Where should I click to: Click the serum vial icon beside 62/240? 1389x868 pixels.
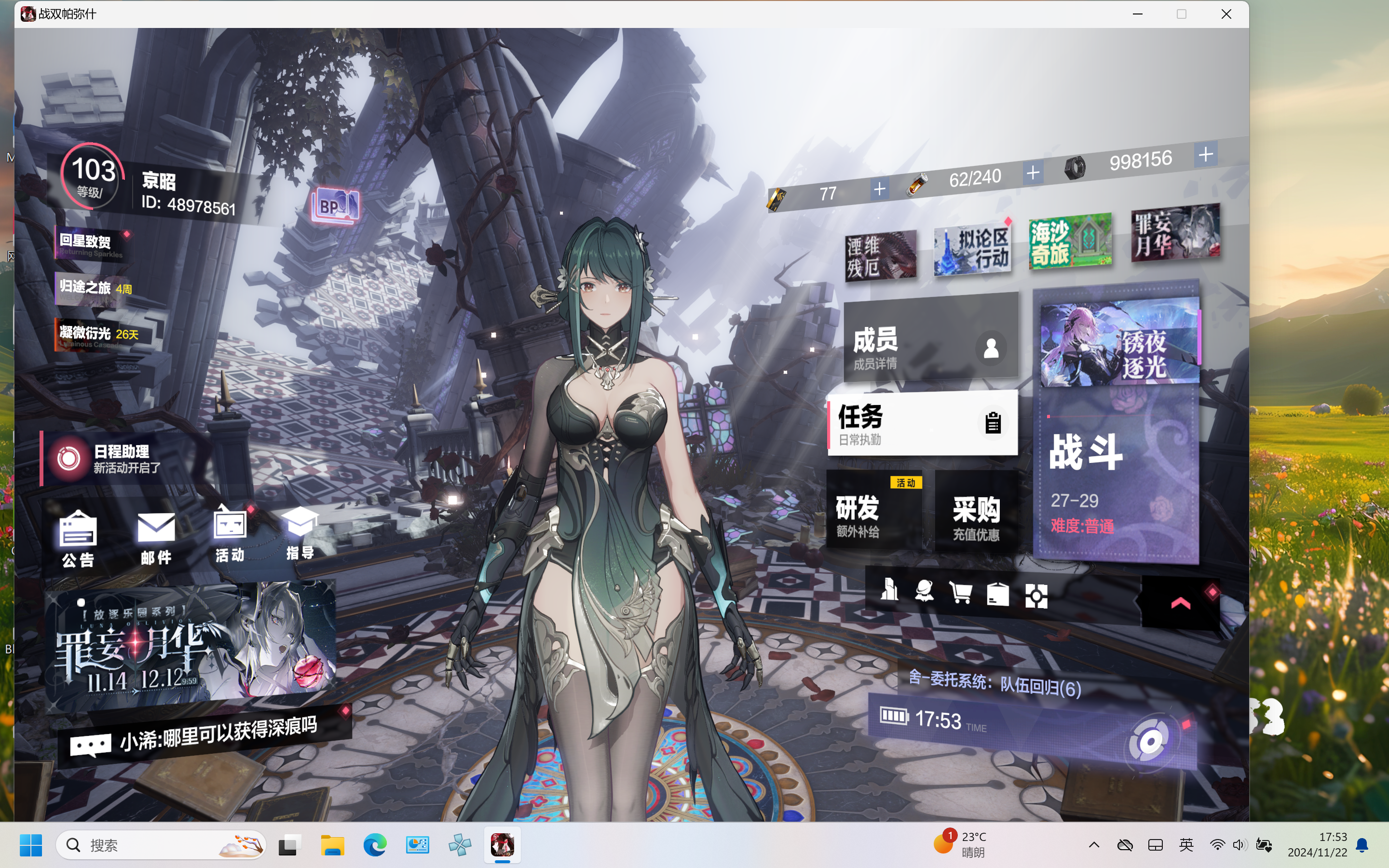click(917, 185)
